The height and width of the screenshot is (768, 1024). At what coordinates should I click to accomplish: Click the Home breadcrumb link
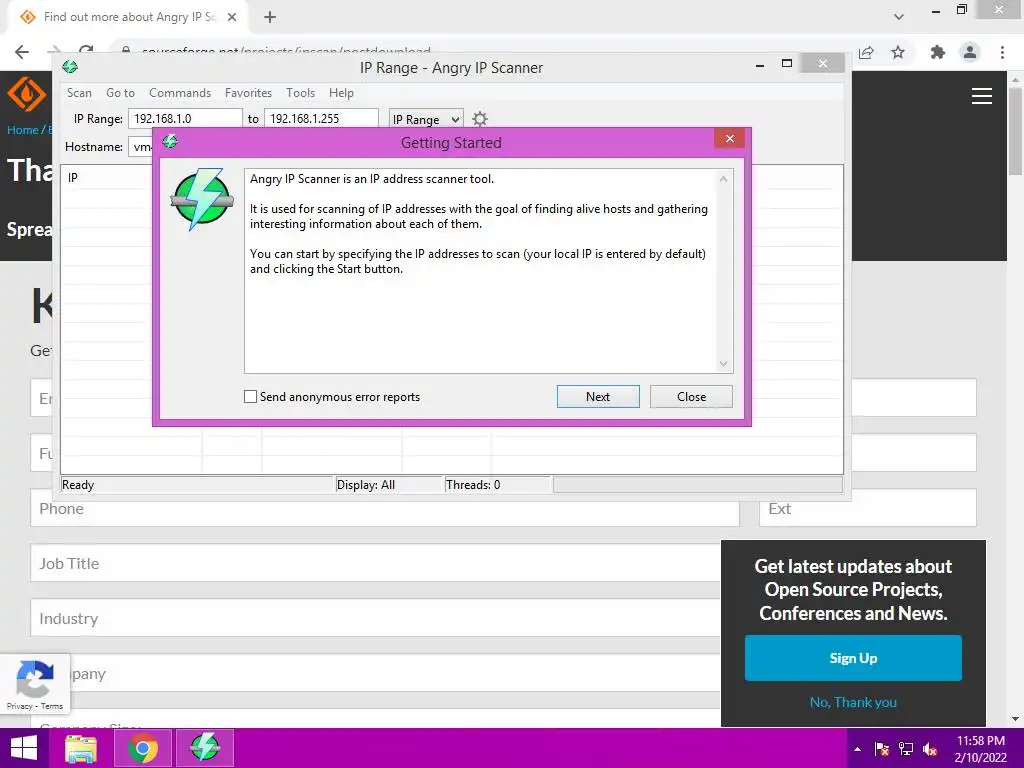[x=23, y=129]
